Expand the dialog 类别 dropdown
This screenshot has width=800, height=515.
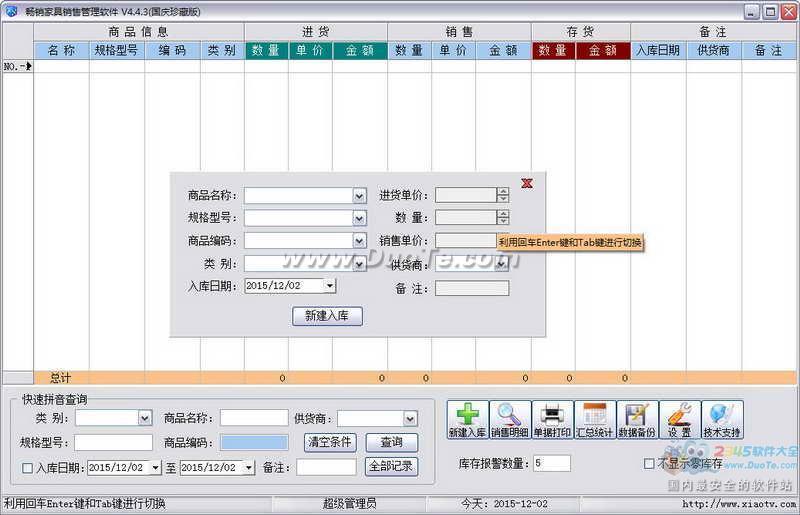359,264
